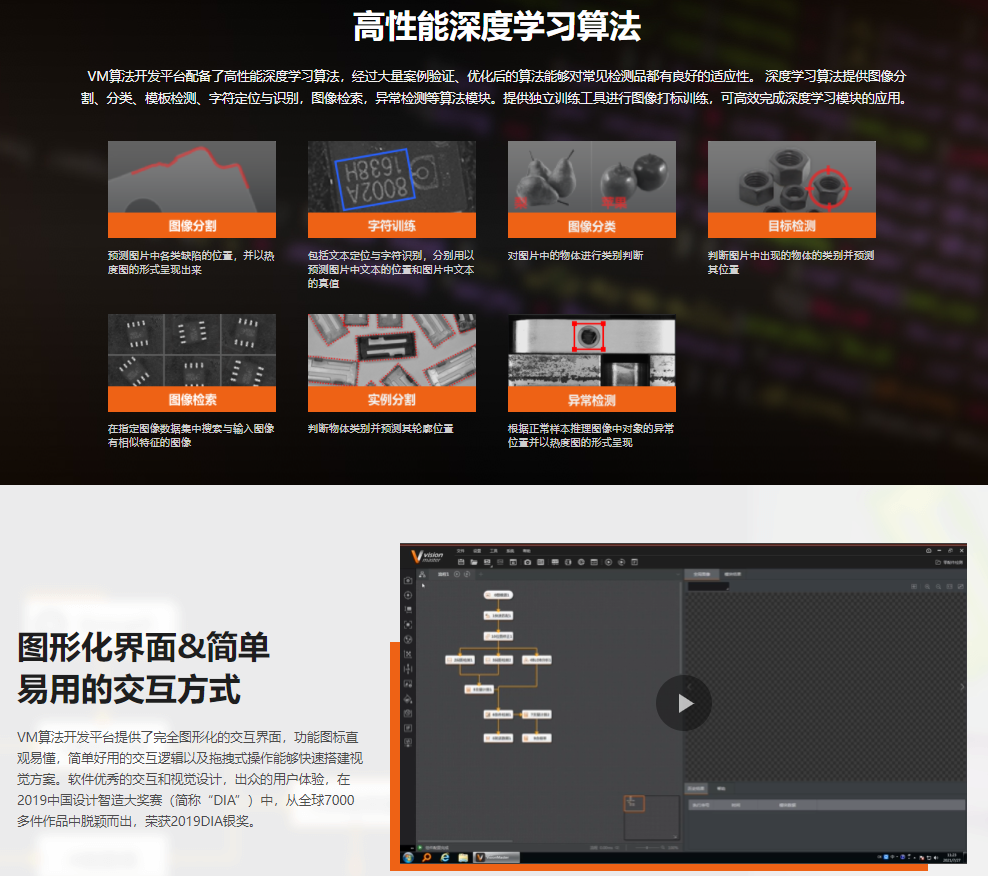Click the open-folder icon in VisionMaster toolbar
The image size is (988, 876).
tap(474, 562)
